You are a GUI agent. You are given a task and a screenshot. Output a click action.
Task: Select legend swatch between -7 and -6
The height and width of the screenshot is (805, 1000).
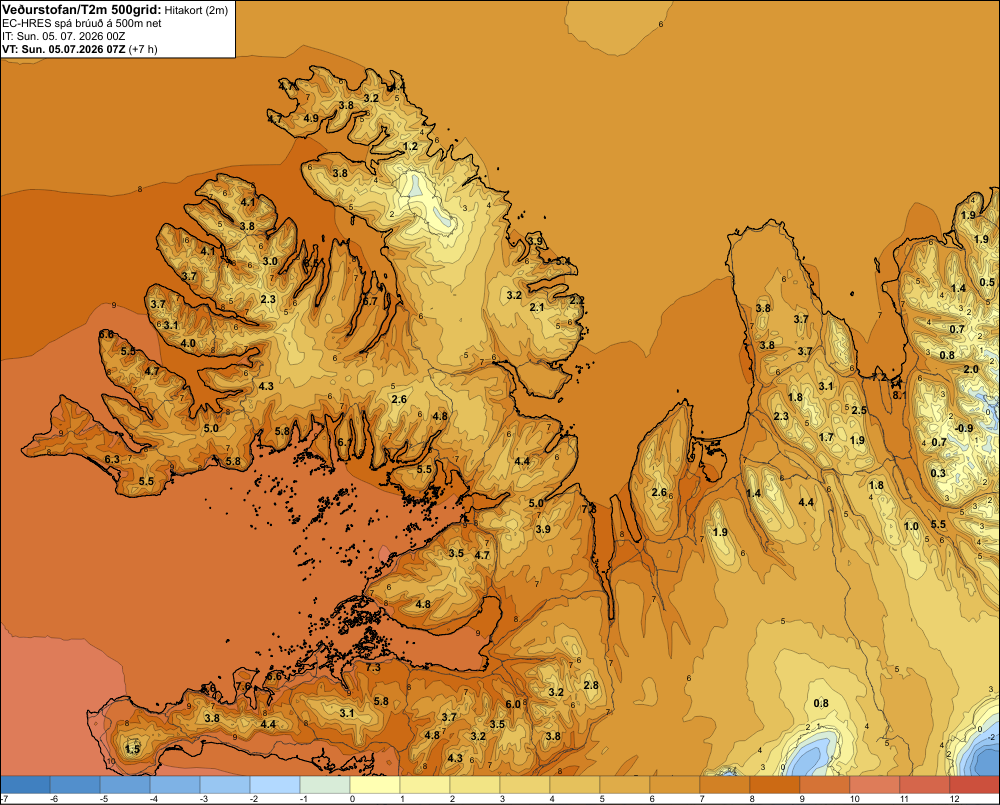click(26, 784)
